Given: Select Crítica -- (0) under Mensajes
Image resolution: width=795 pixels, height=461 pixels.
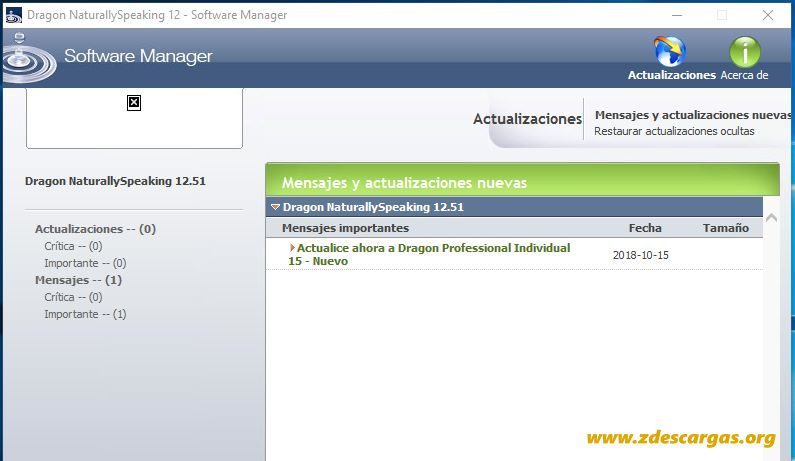Looking at the screenshot, I should tap(73, 297).
